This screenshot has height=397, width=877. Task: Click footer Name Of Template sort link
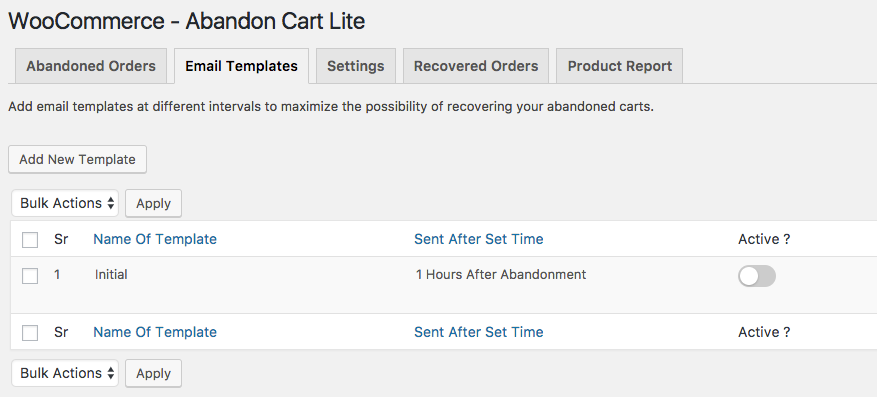click(x=155, y=332)
